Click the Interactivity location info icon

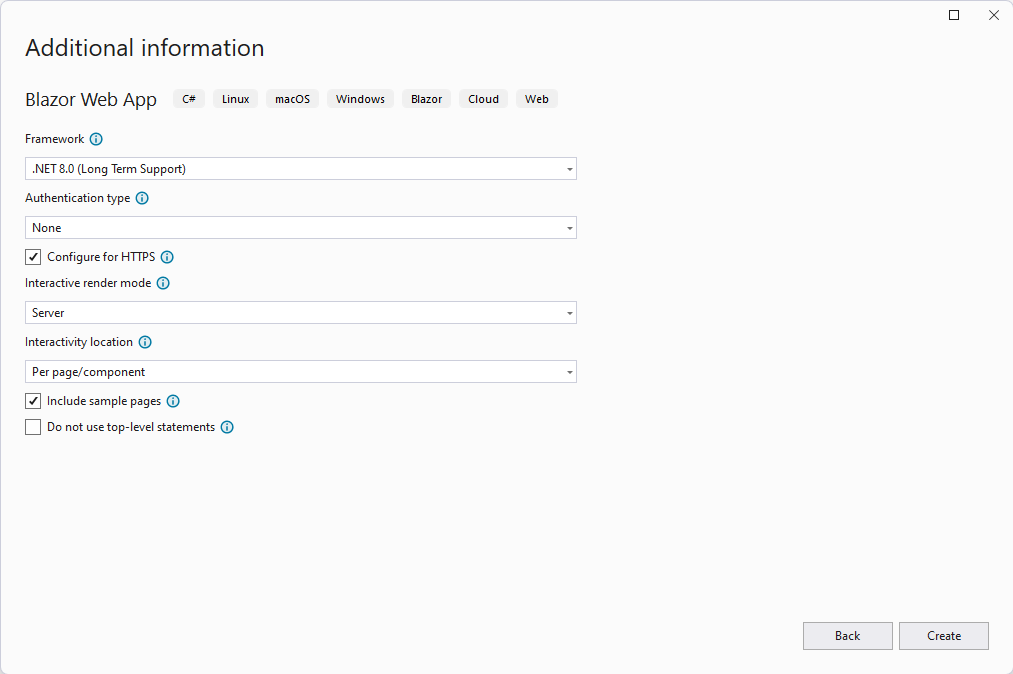tap(145, 342)
